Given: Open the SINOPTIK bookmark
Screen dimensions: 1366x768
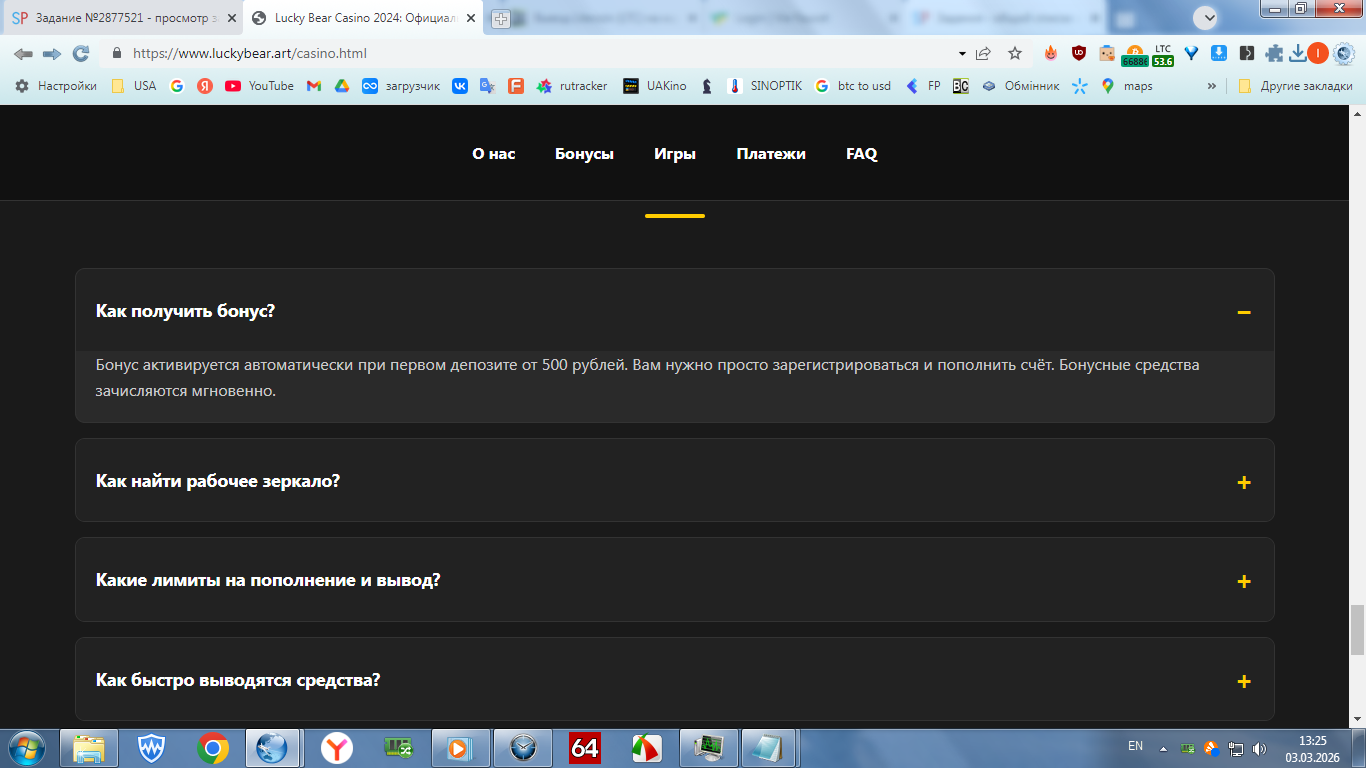Looking at the screenshot, I should [765, 86].
